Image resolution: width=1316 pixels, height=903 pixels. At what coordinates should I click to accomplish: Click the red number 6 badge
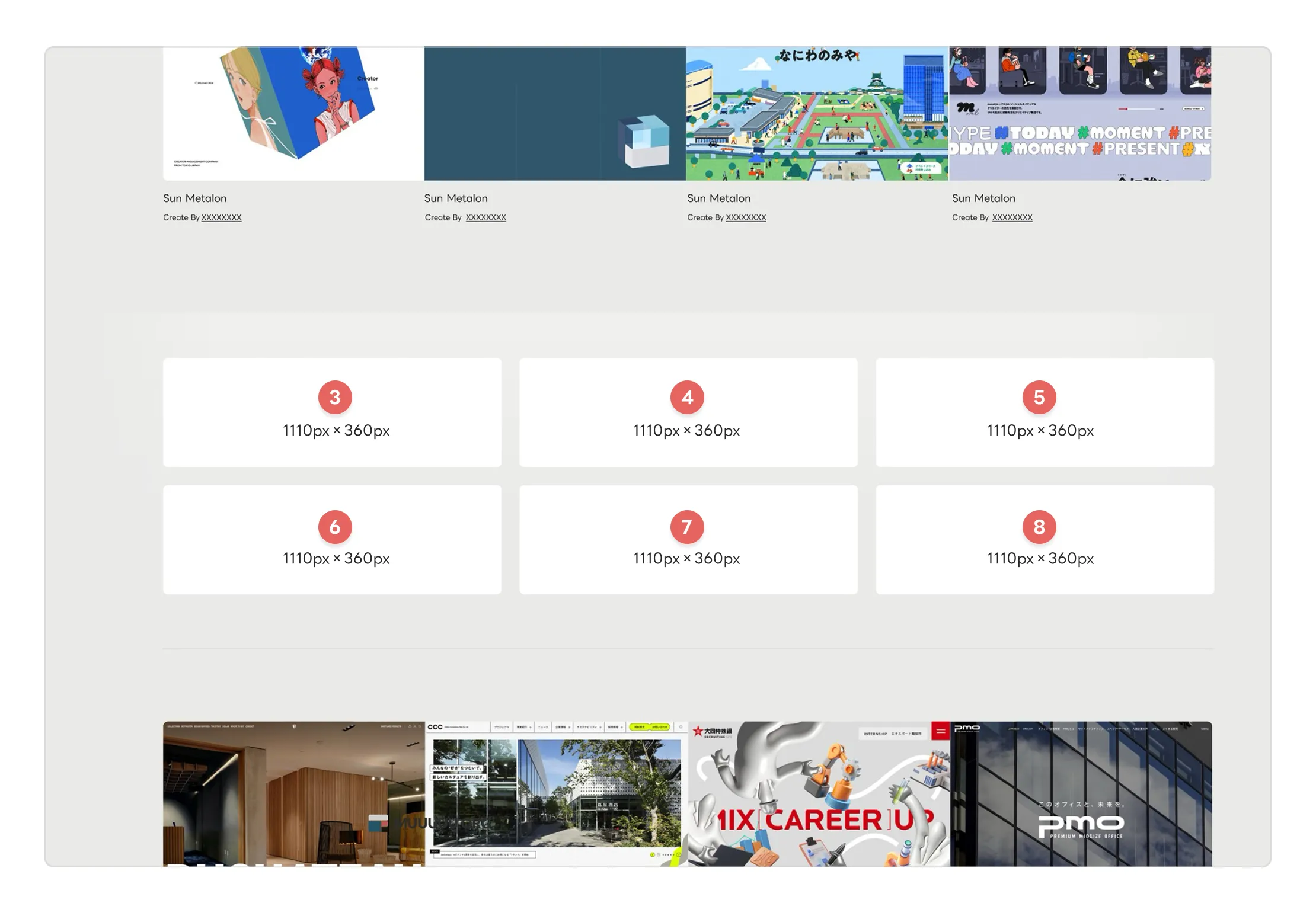335,526
